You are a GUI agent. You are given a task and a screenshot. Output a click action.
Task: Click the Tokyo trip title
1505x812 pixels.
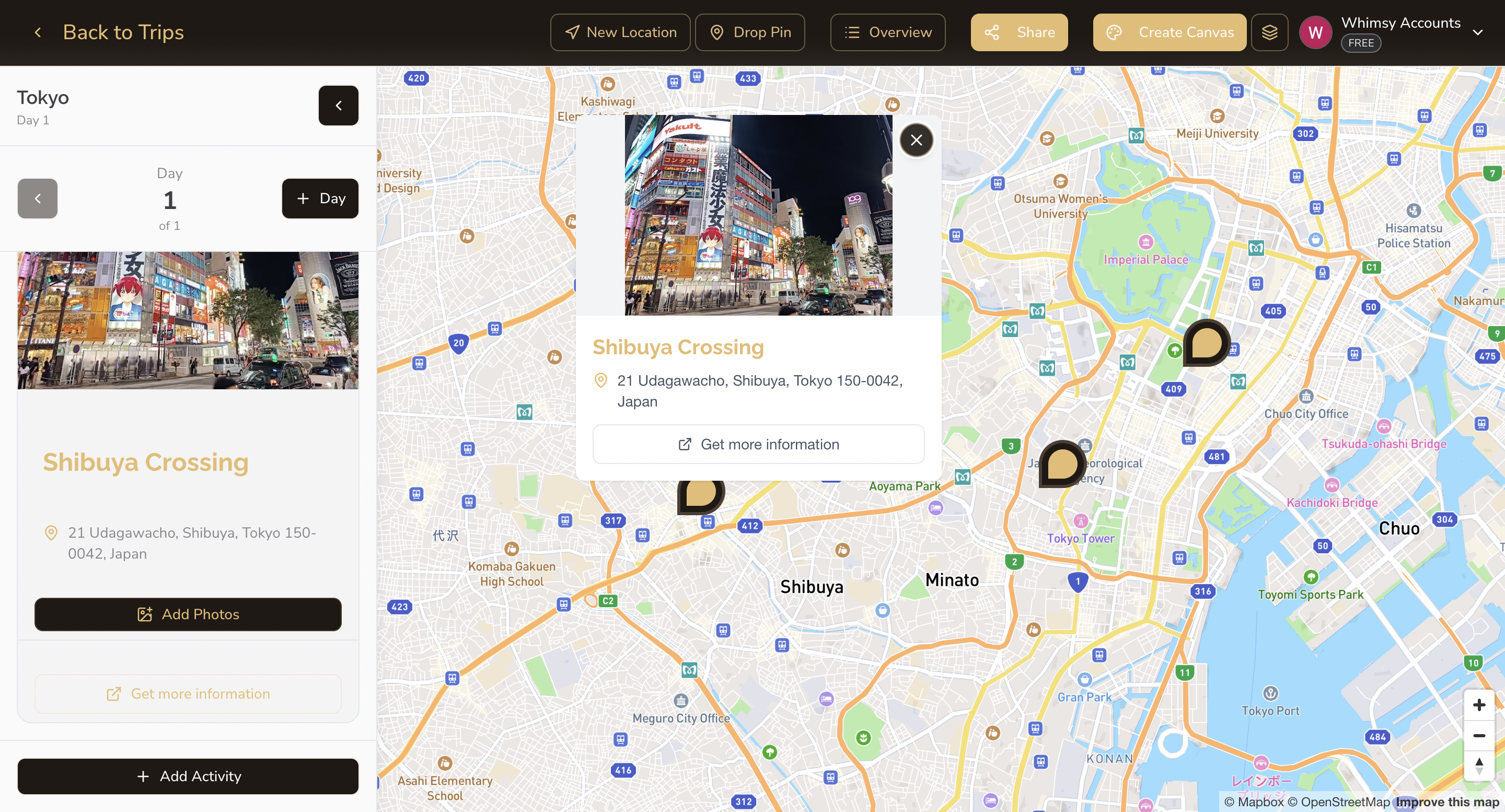tap(43, 98)
